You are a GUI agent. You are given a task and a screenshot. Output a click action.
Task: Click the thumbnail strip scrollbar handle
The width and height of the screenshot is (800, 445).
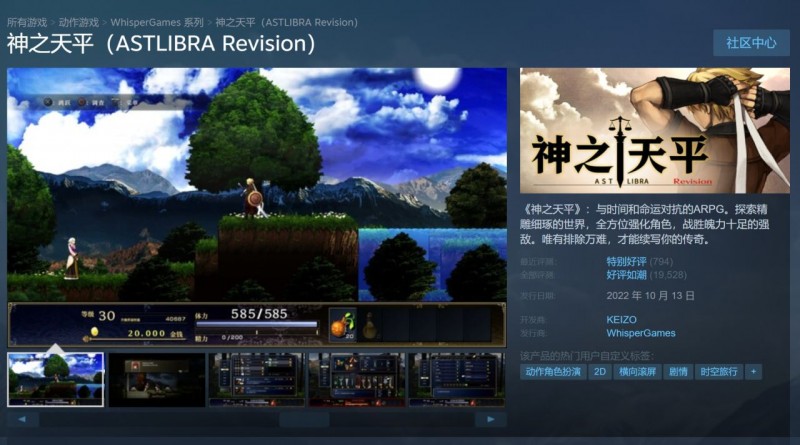[304, 419]
